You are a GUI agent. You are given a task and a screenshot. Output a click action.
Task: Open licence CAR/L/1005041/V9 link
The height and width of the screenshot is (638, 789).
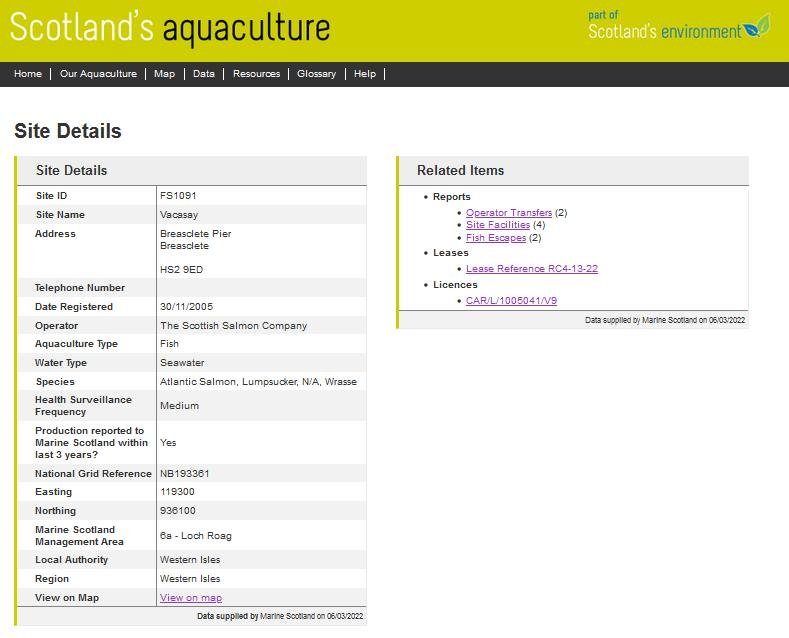pyautogui.click(x=511, y=301)
